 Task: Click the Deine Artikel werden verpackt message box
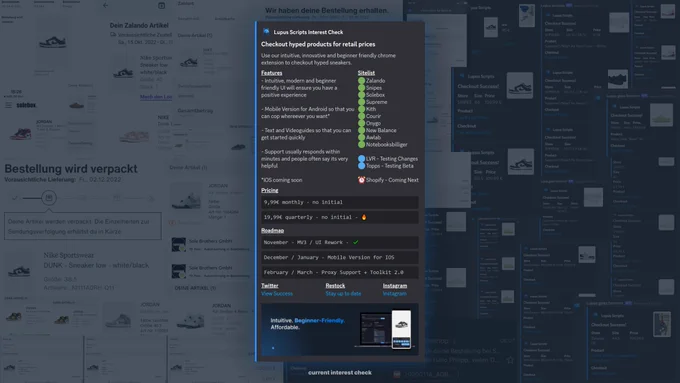[x=83, y=226]
